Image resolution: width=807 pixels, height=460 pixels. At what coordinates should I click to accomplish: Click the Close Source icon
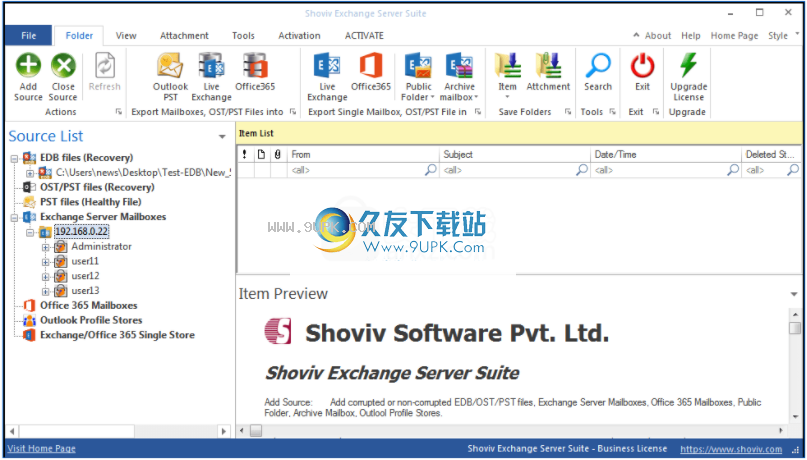click(63, 65)
